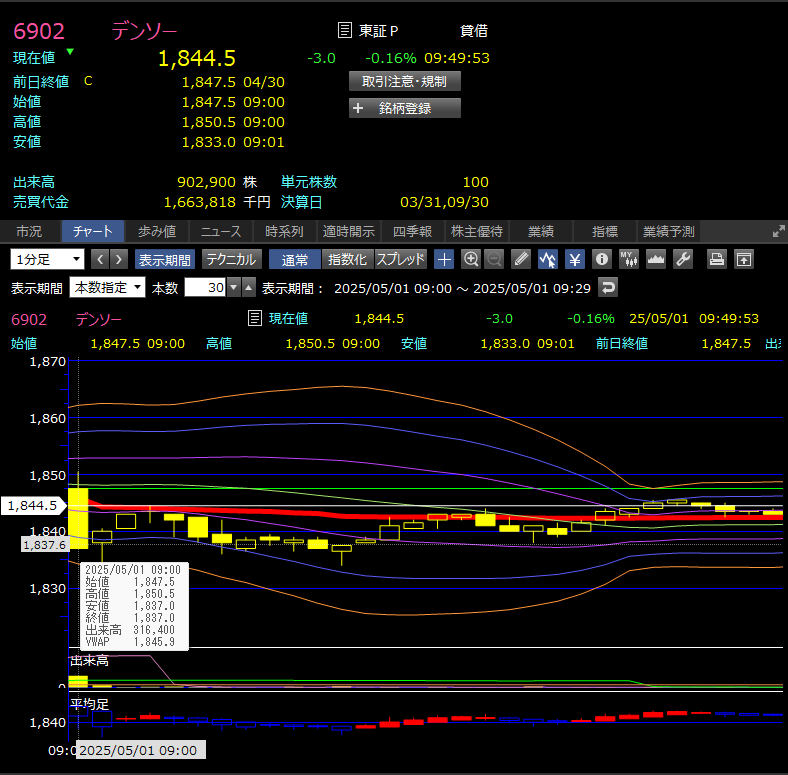
Task: Click the デンソー name in header
Action: pyautogui.click(x=144, y=31)
